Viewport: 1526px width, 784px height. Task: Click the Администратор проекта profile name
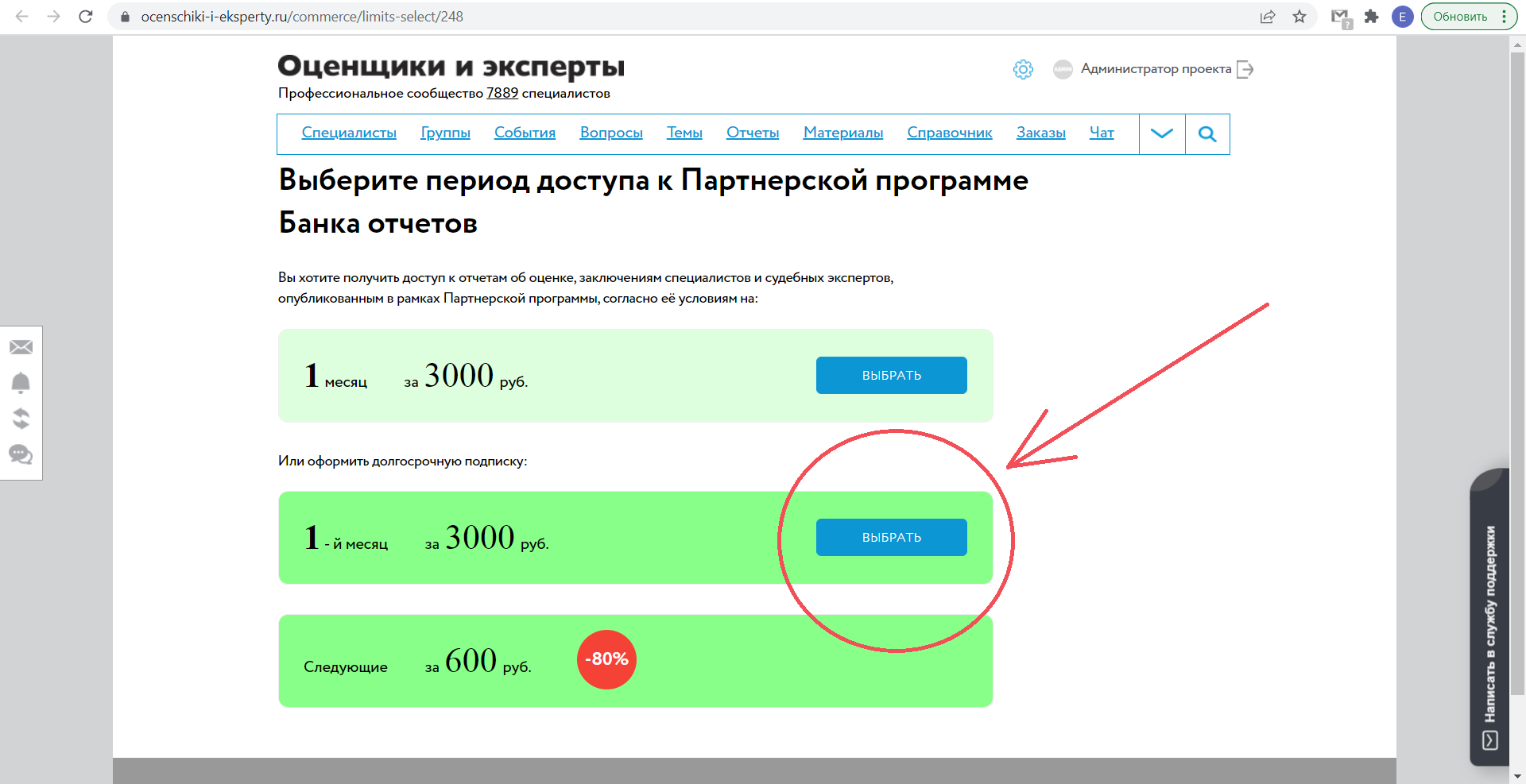tap(1156, 69)
